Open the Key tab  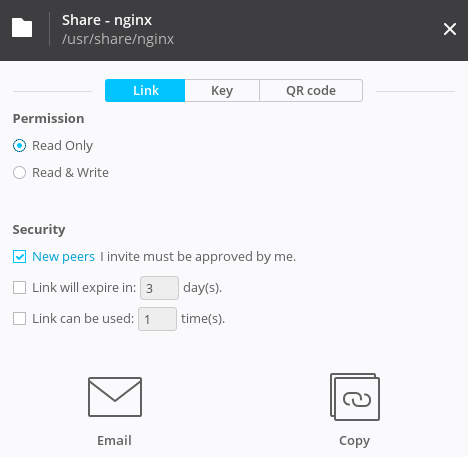point(222,91)
